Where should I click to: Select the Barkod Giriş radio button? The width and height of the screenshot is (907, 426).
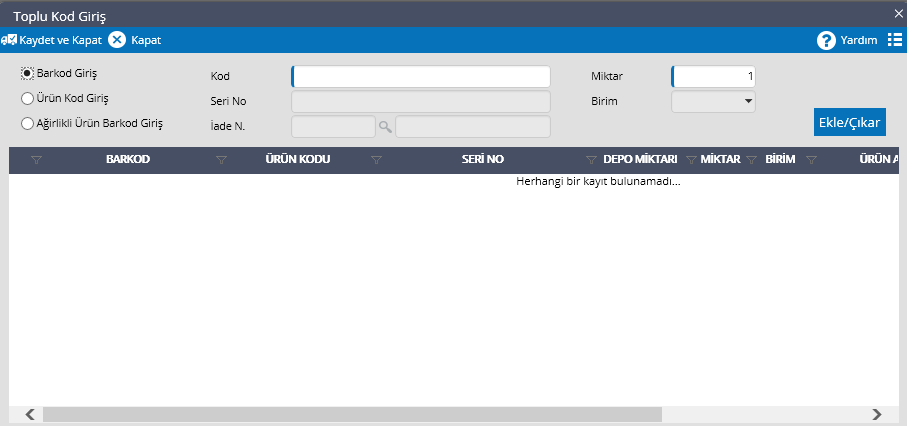pyautogui.click(x=28, y=73)
